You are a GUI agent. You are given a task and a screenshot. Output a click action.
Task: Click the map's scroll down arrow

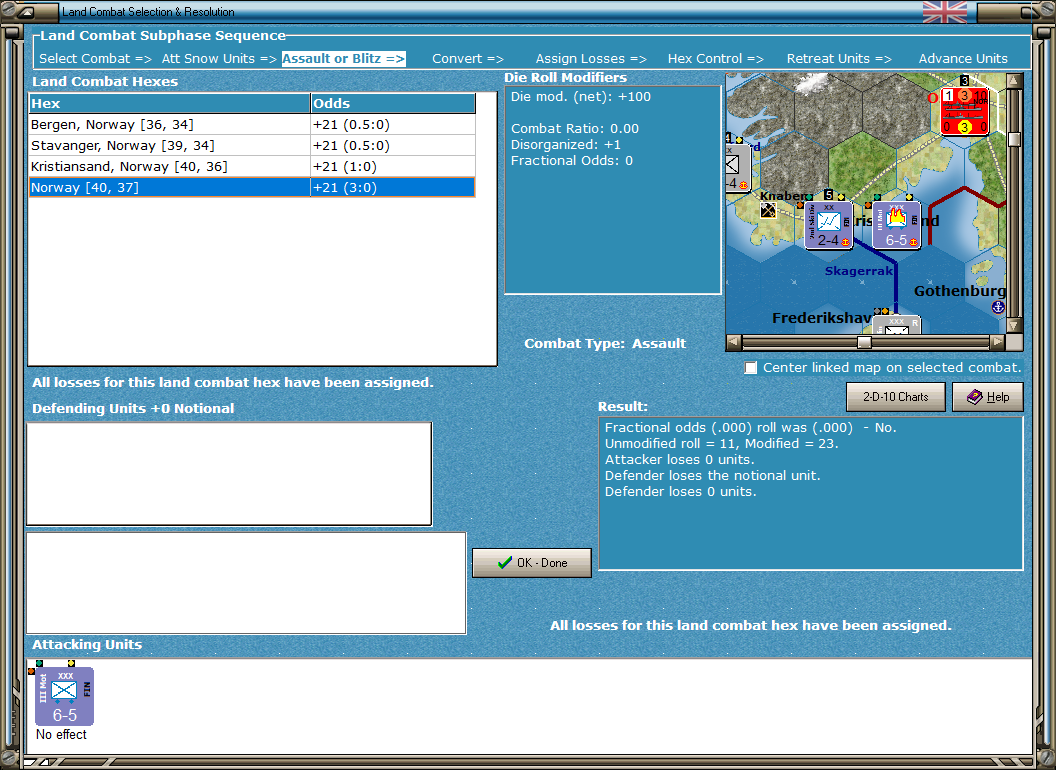coord(1014,325)
